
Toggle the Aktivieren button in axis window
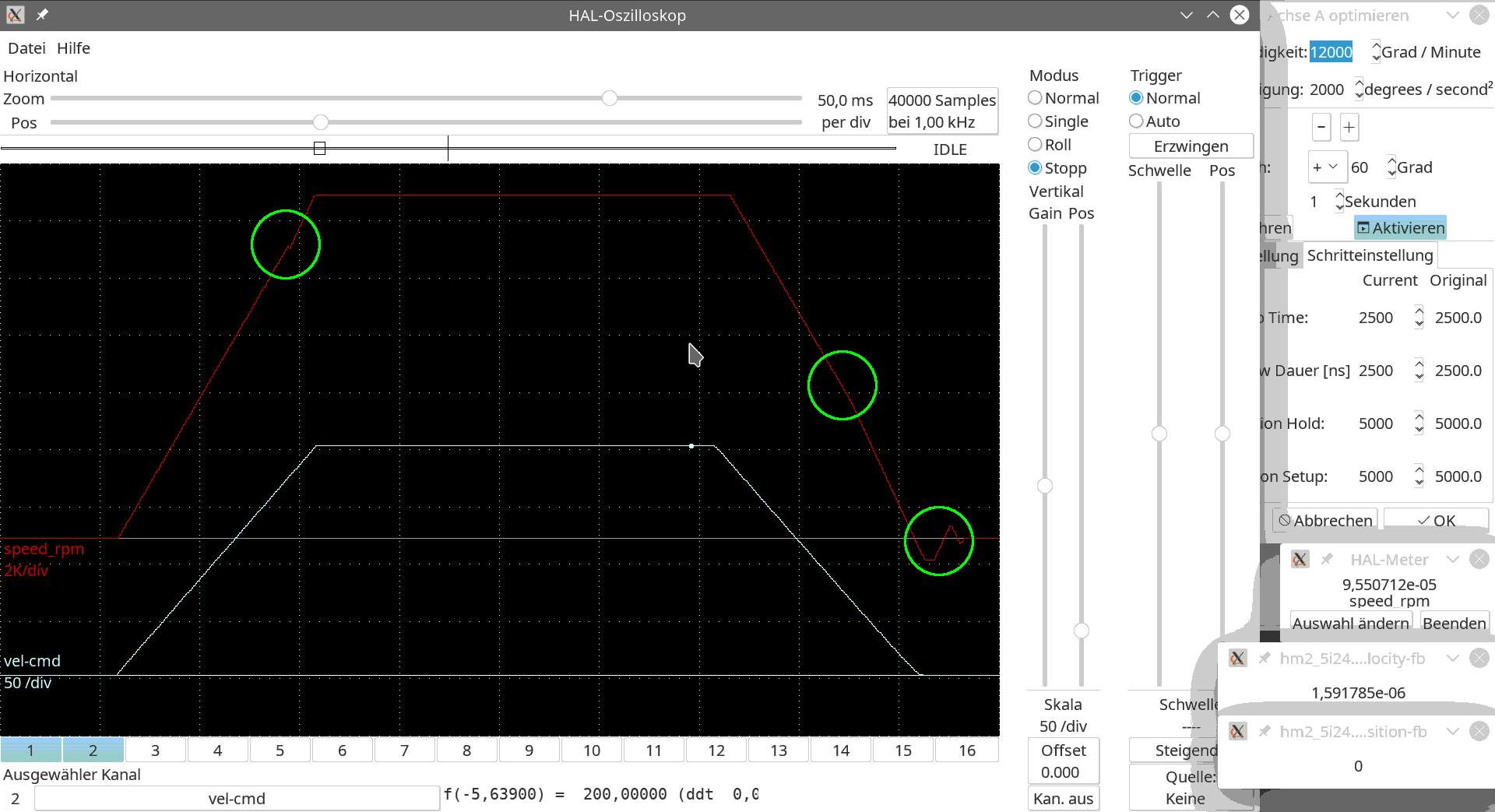pos(1400,228)
